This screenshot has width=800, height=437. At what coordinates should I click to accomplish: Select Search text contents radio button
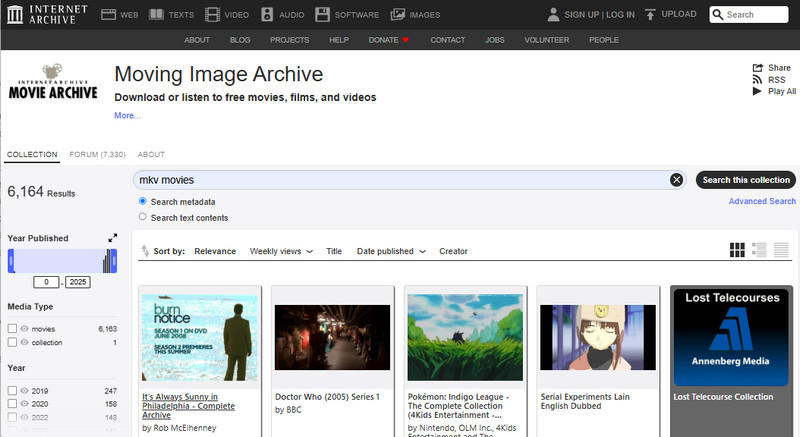tap(143, 217)
